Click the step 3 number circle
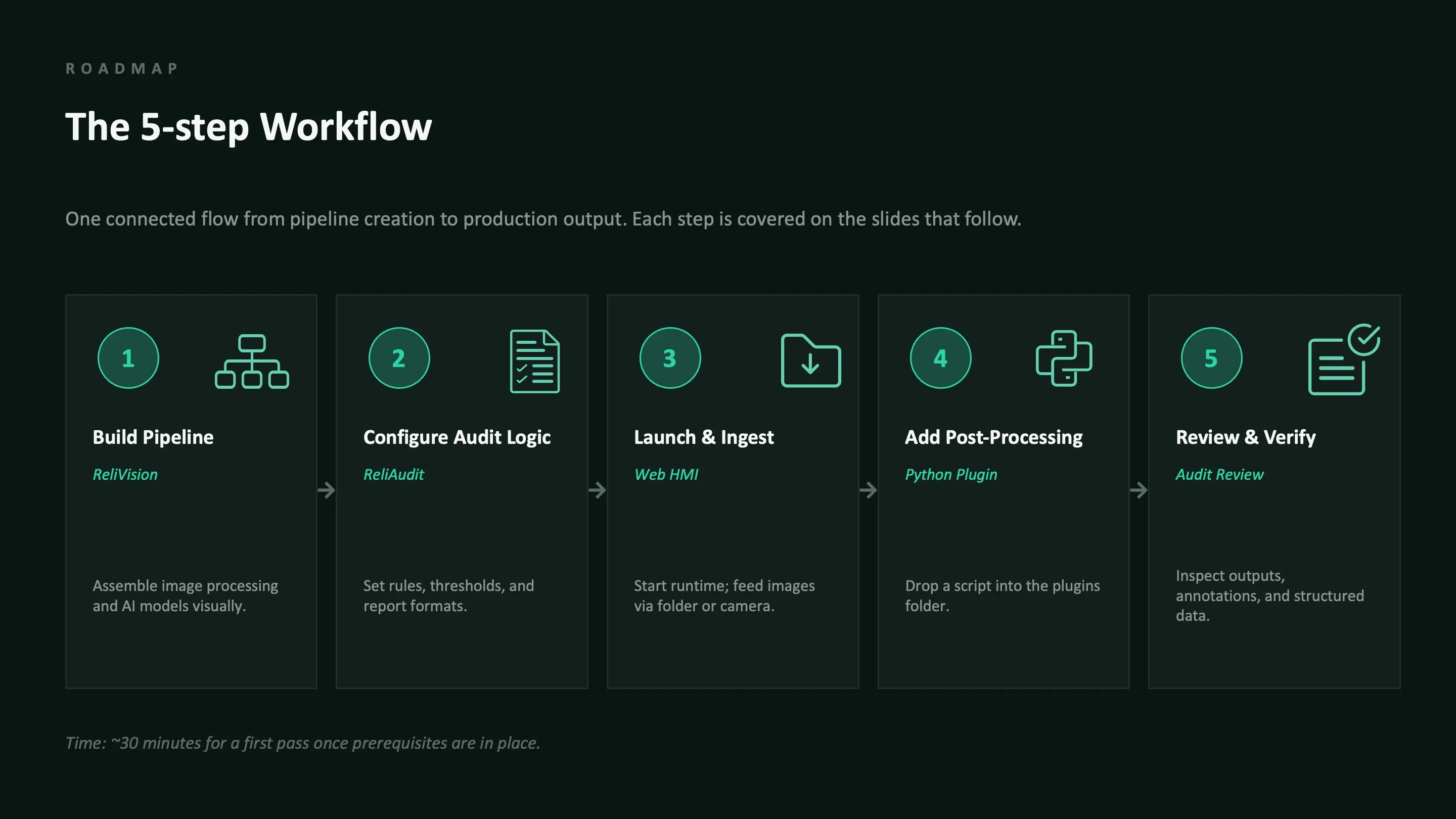 click(670, 358)
